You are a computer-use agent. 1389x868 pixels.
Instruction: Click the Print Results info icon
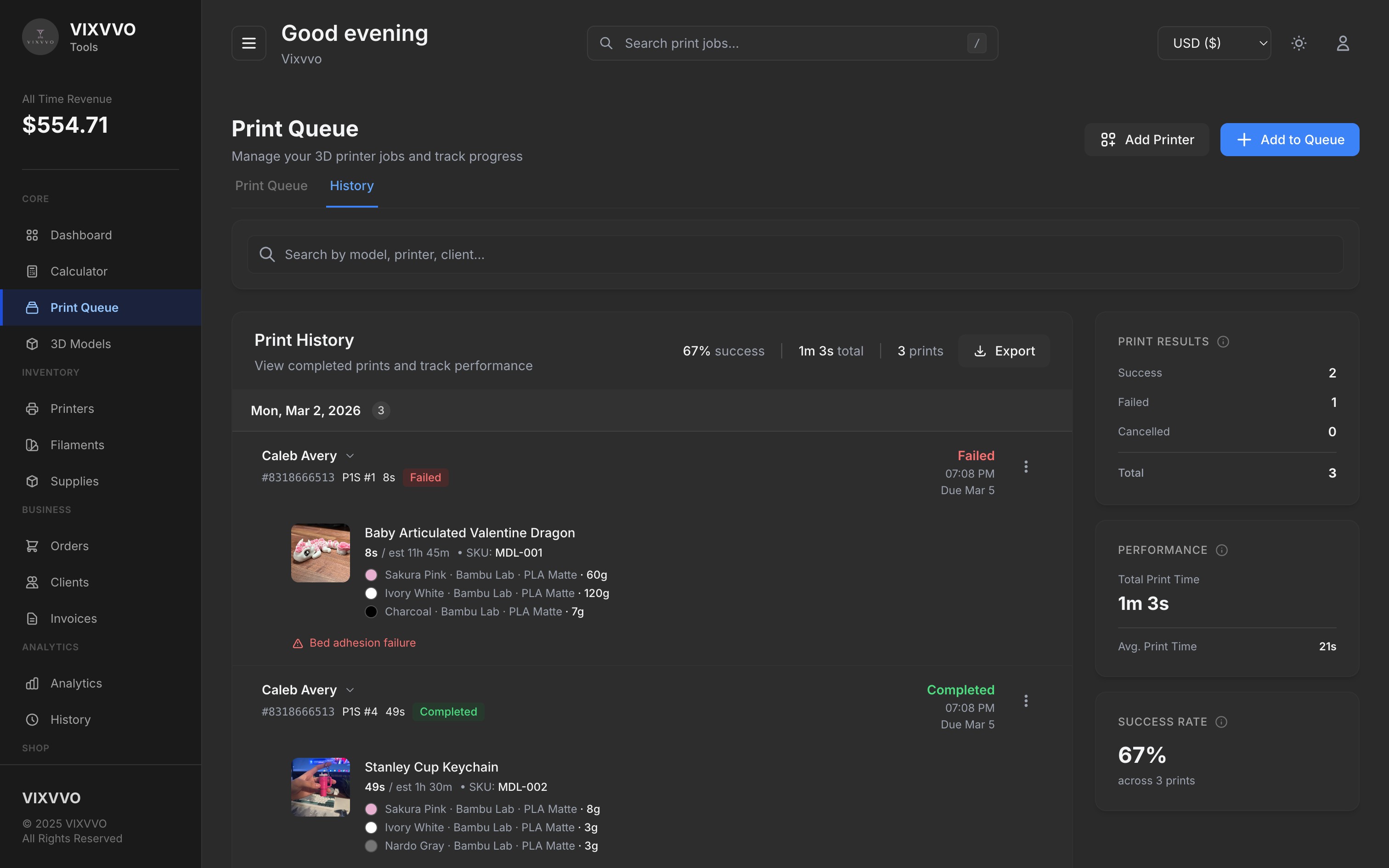click(x=1223, y=342)
